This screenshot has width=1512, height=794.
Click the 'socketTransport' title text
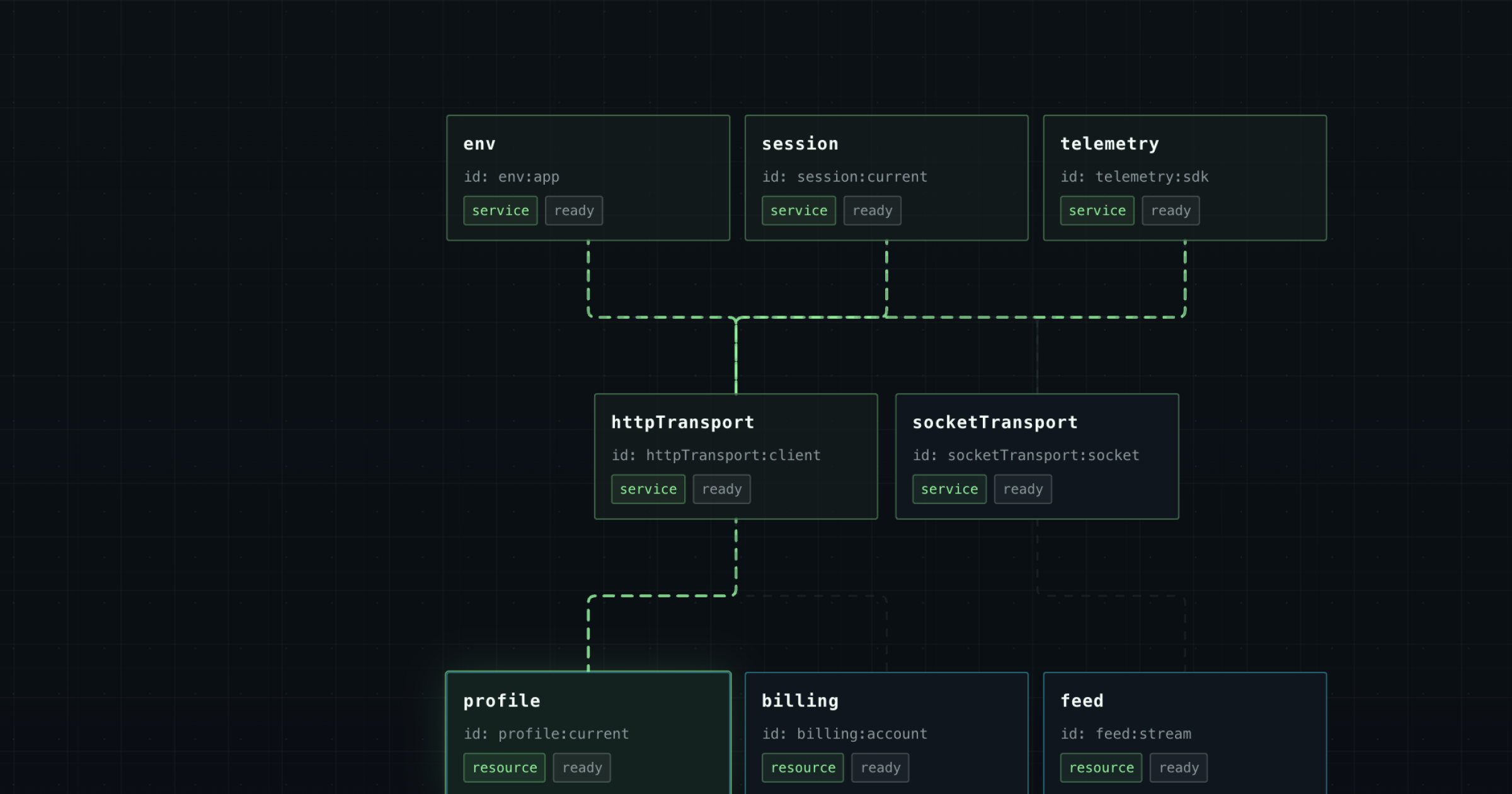pos(995,423)
